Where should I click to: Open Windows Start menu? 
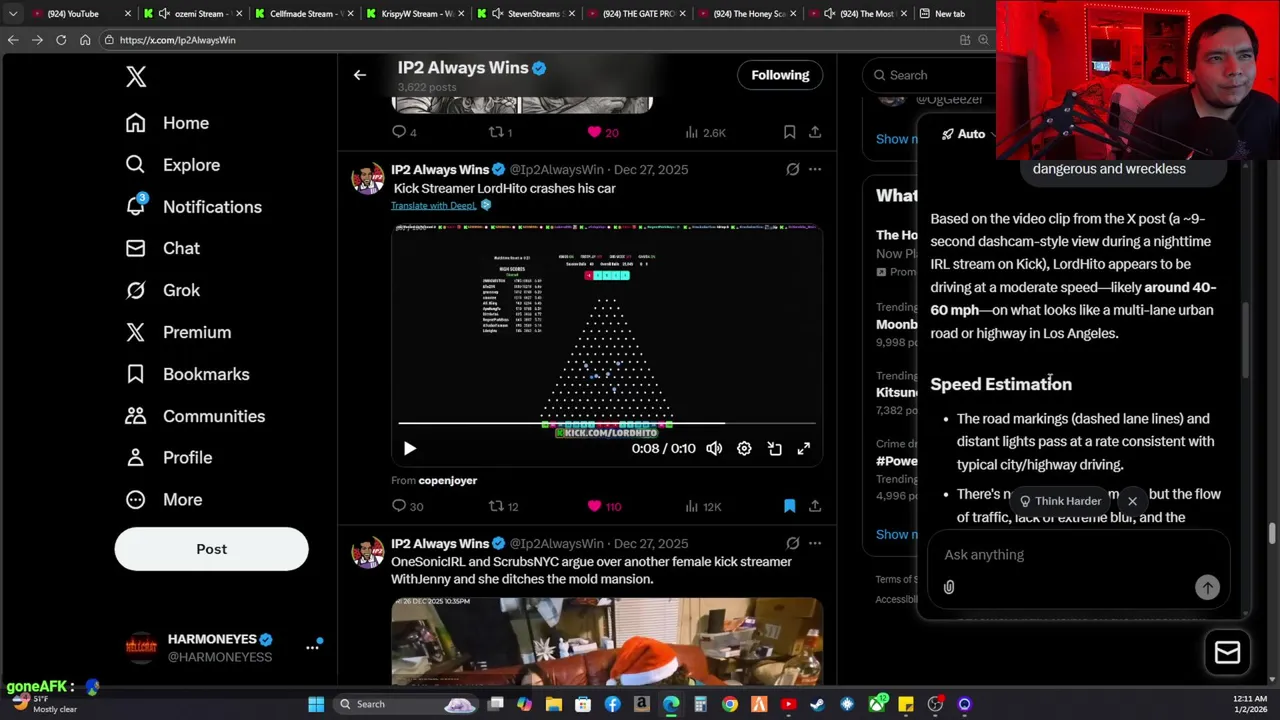[316, 704]
